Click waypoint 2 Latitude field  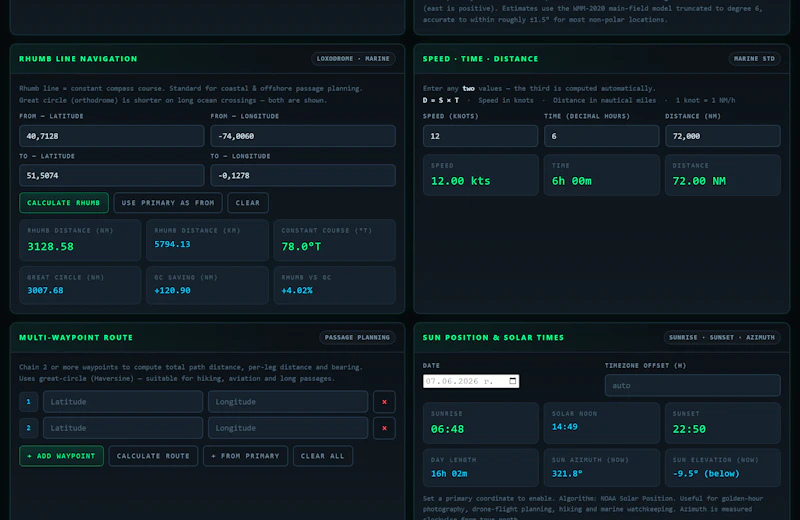[123, 428]
